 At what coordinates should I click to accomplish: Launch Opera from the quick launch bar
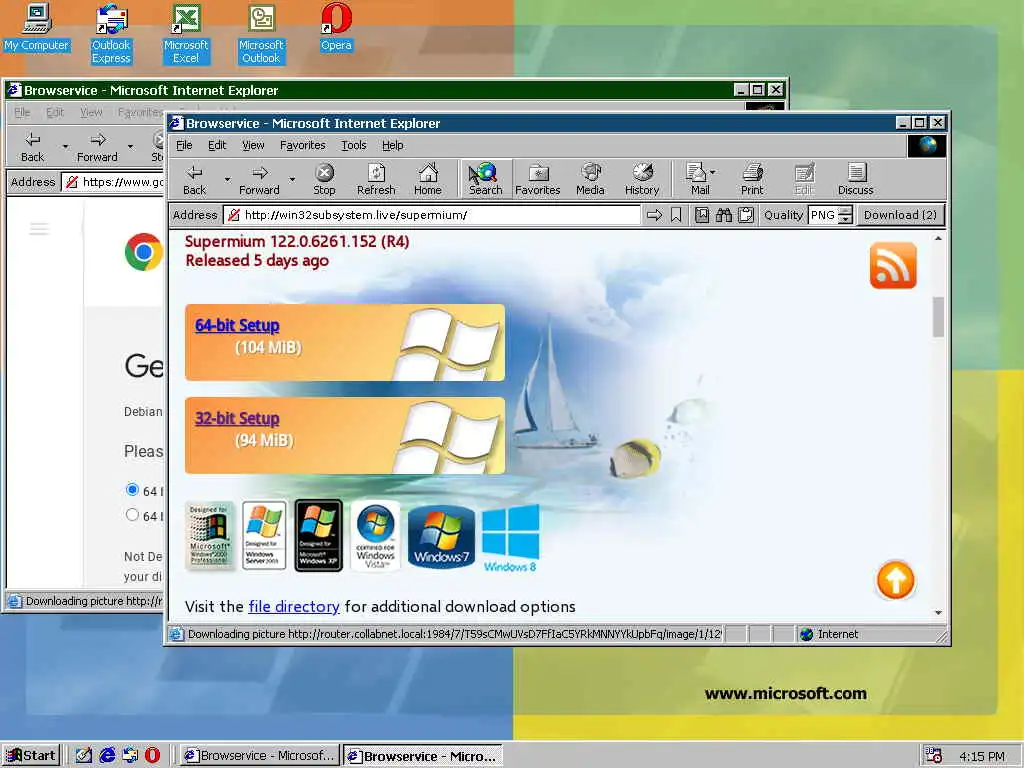pos(152,755)
